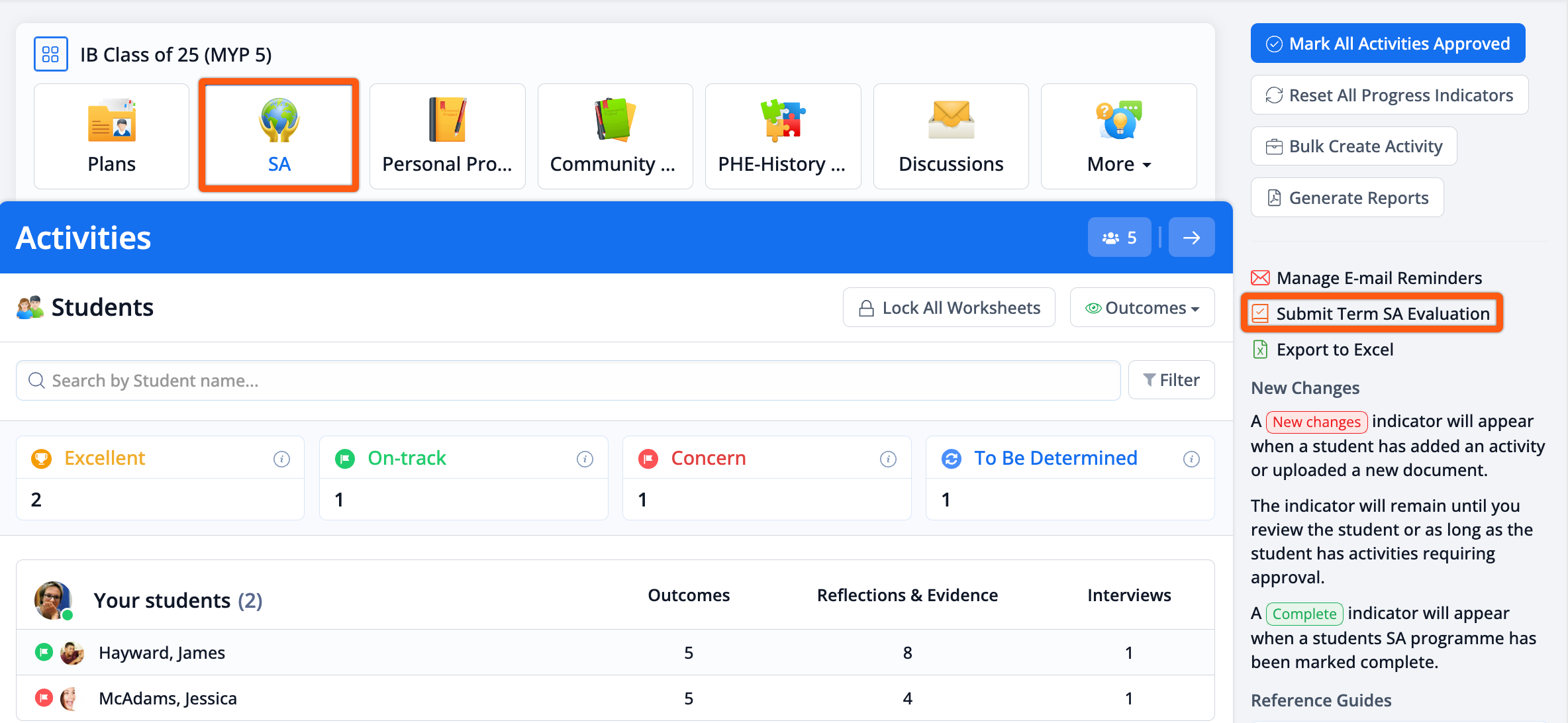The height and width of the screenshot is (723, 1568).
Task: Click Reset All Progress Indicators
Action: [1389, 95]
